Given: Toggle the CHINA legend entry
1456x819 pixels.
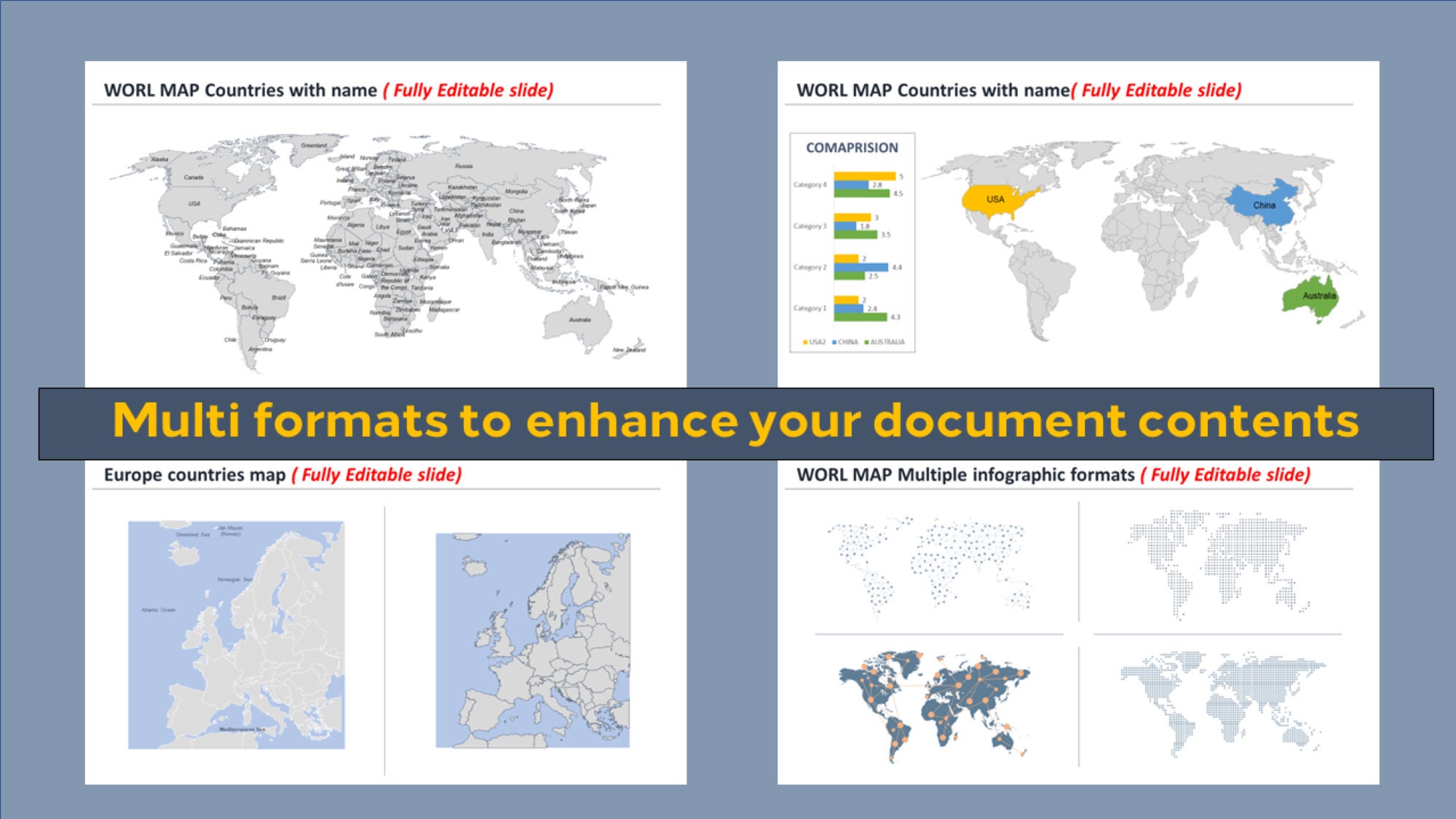Looking at the screenshot, I should [845, 341].
